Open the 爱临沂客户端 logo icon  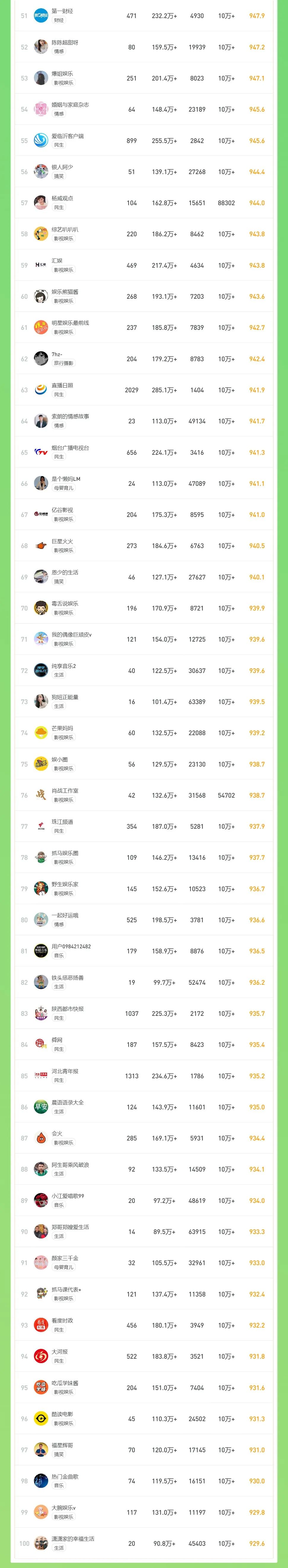pos(41,141)
